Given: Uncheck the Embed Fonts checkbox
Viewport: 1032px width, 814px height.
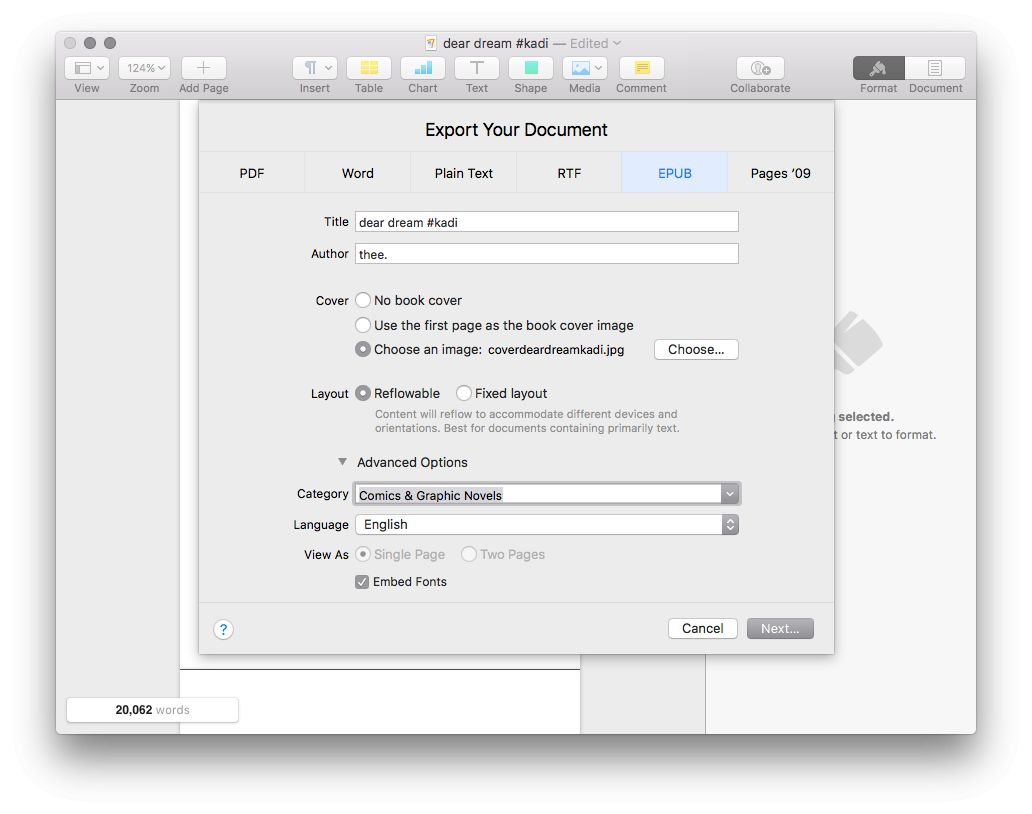Looking at the screenshot, I should click(x=362, y=582).
